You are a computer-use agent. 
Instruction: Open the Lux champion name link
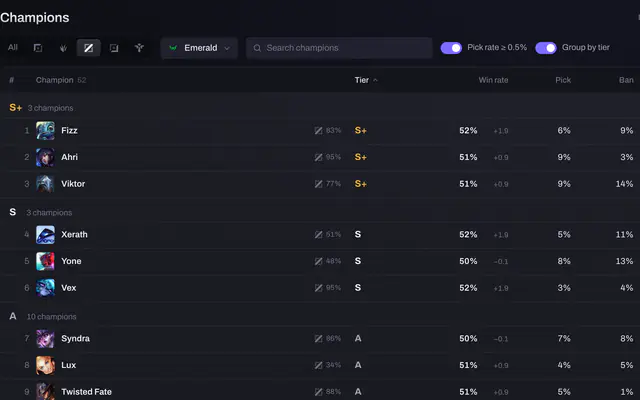point(69,365)
